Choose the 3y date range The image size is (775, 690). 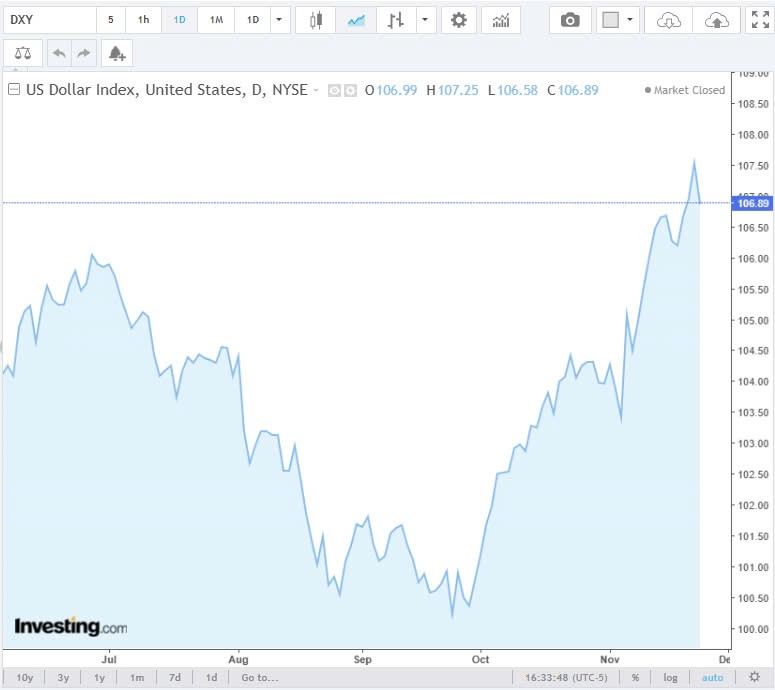[x=63, y=678]
